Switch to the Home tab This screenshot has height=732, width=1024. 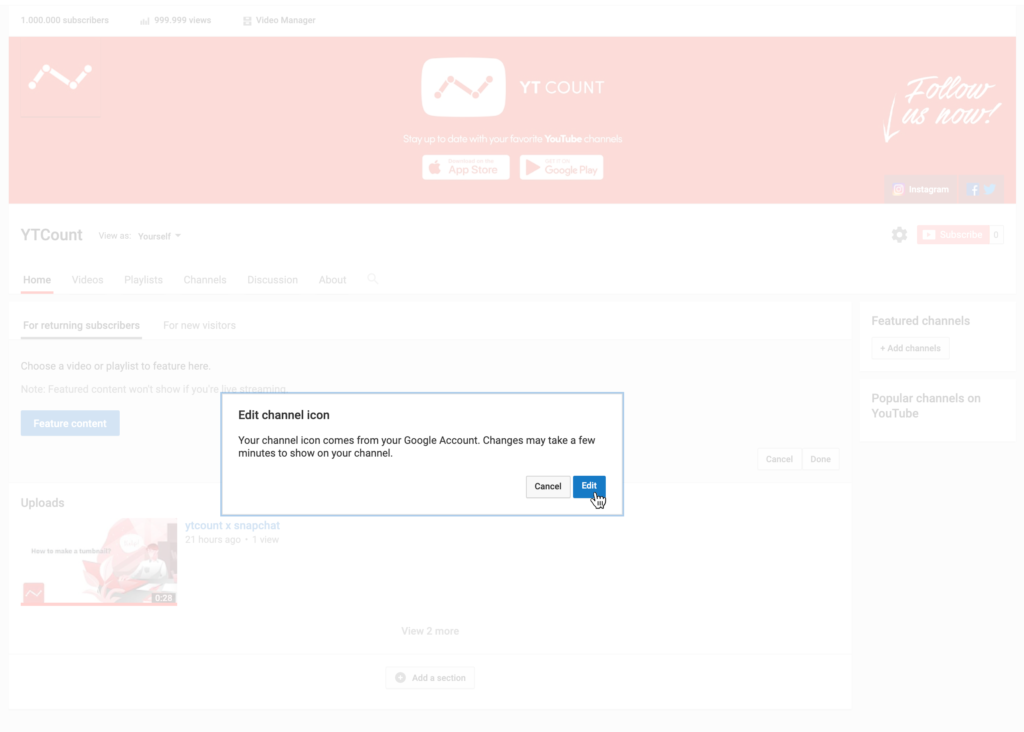37,280
